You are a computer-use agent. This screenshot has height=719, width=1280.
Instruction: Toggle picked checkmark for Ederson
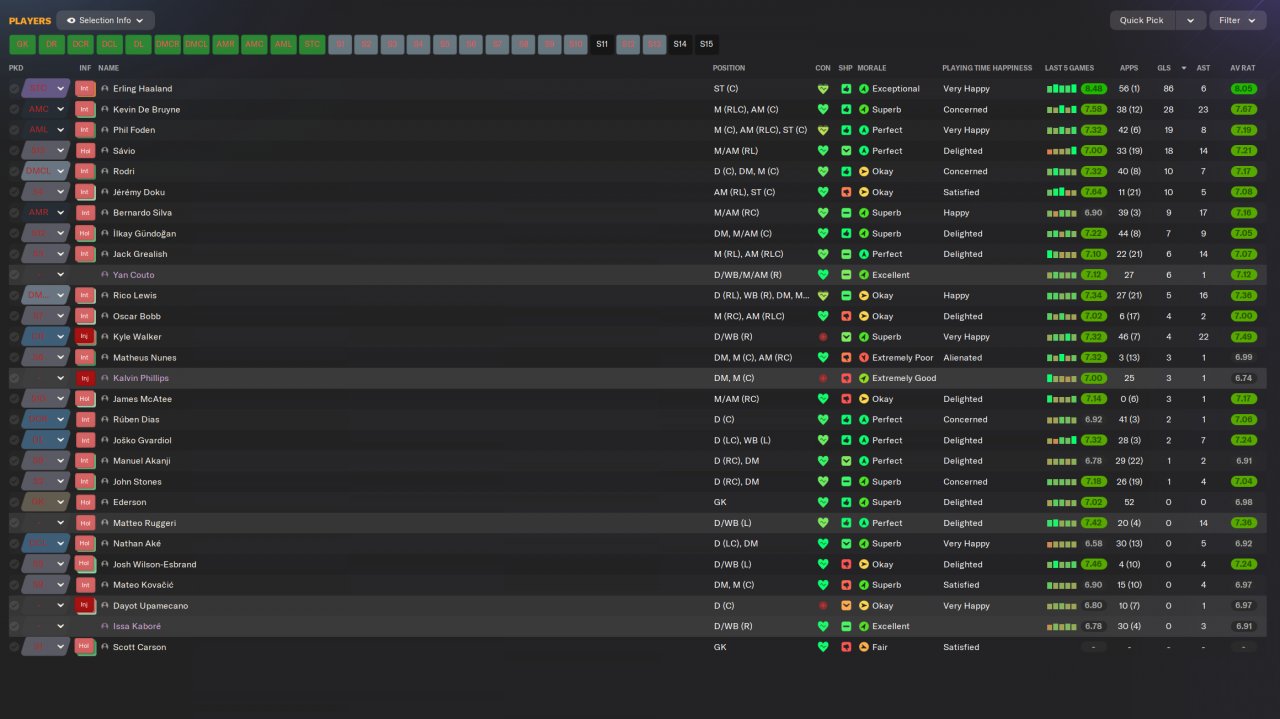[x=14, y=502]
